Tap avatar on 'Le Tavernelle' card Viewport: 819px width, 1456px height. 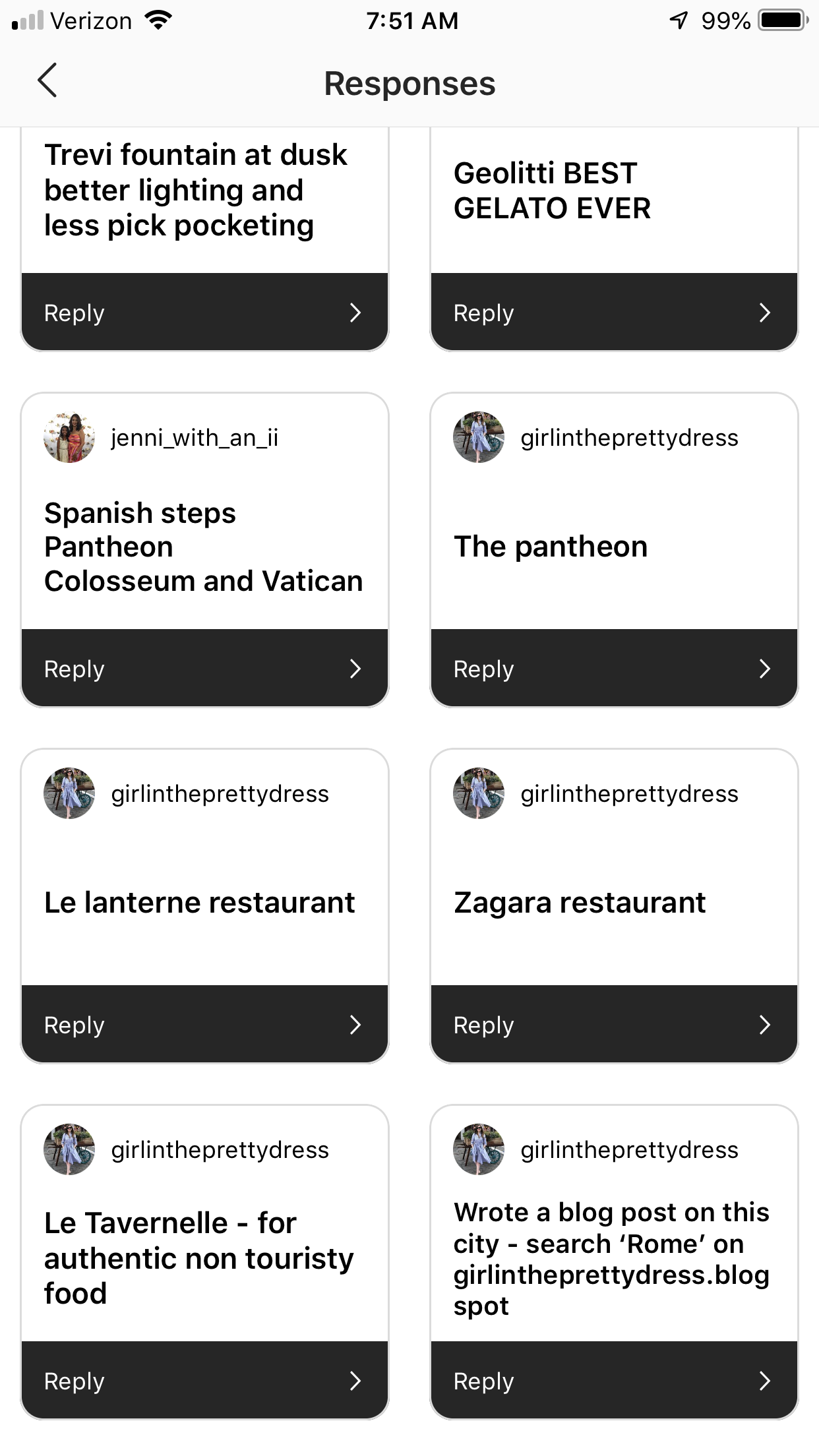[69, 1149]
